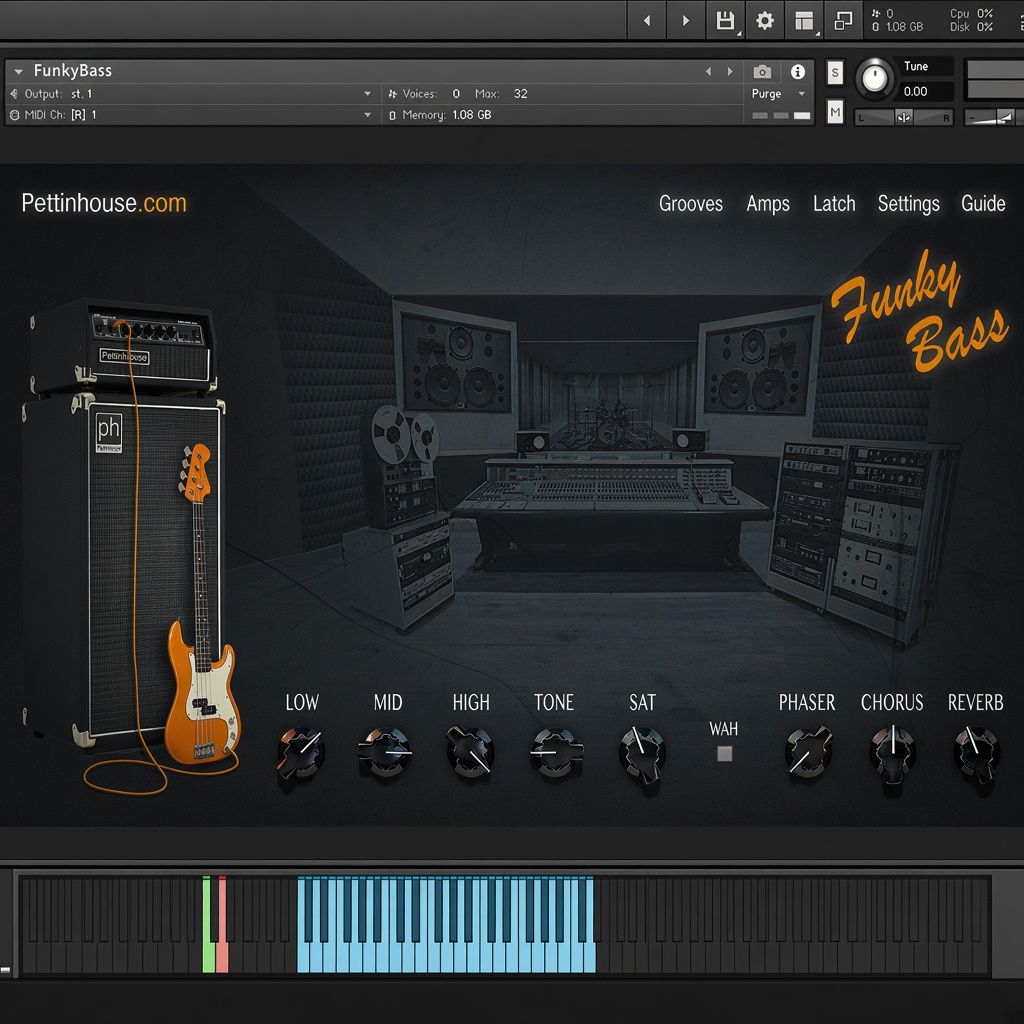This screenshot has width=1024, height=1024.
Task: Open the save (floppy disk) menu
Action: 725,21
